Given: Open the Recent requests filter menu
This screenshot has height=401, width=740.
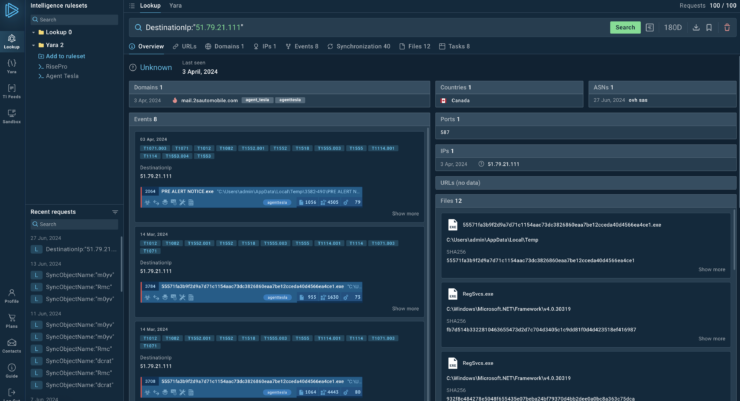Looking at the screenshot, I should pos(115,212).
